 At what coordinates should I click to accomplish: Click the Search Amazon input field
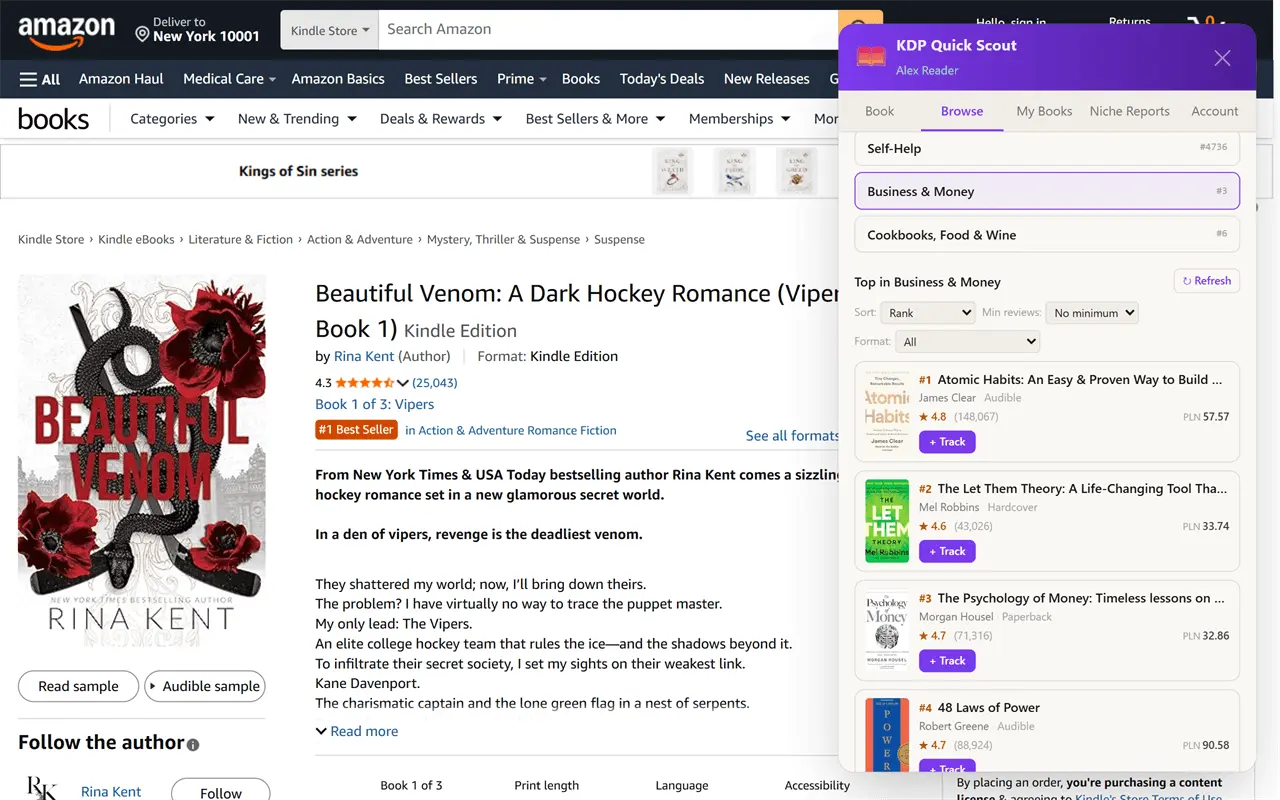(608, 30)
